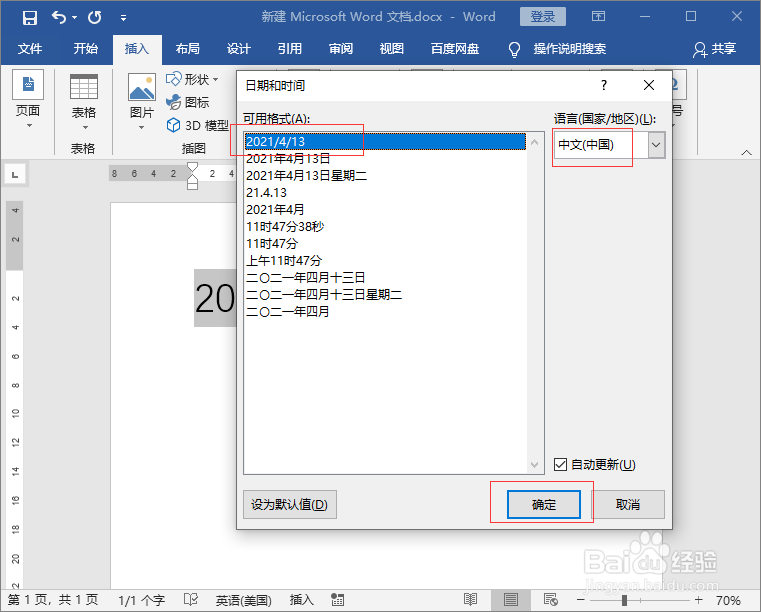Click the Redo/Repeat icon

pos(95,17)
